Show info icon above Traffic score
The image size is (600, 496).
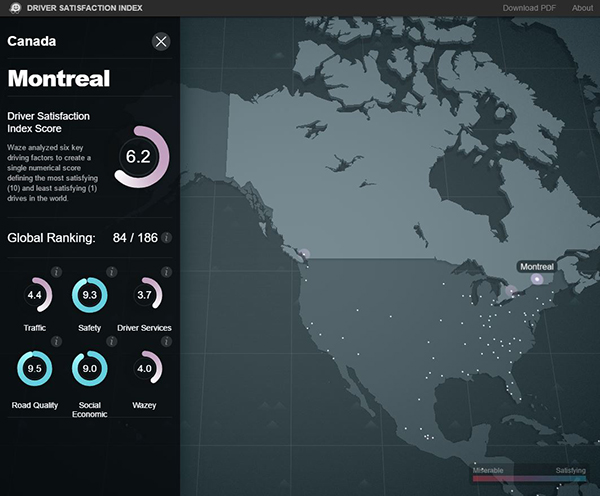click(56, 272)
